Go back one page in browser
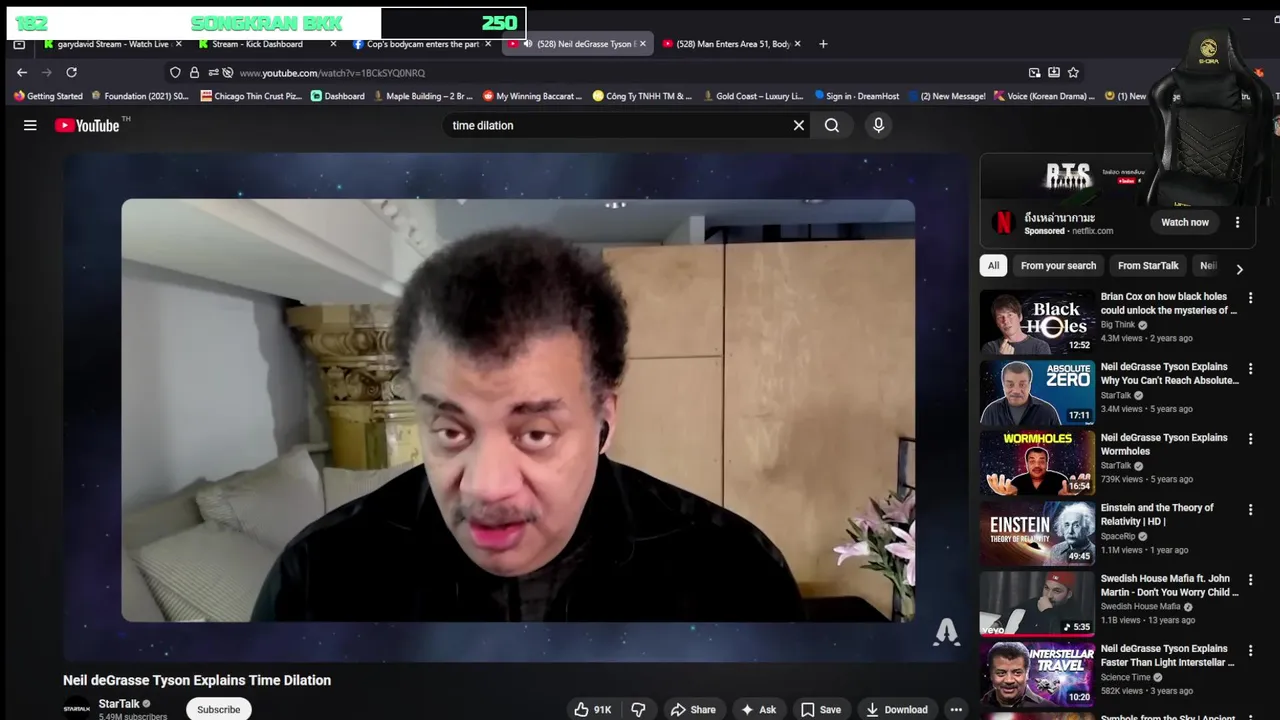 click(x=22, y=72)
